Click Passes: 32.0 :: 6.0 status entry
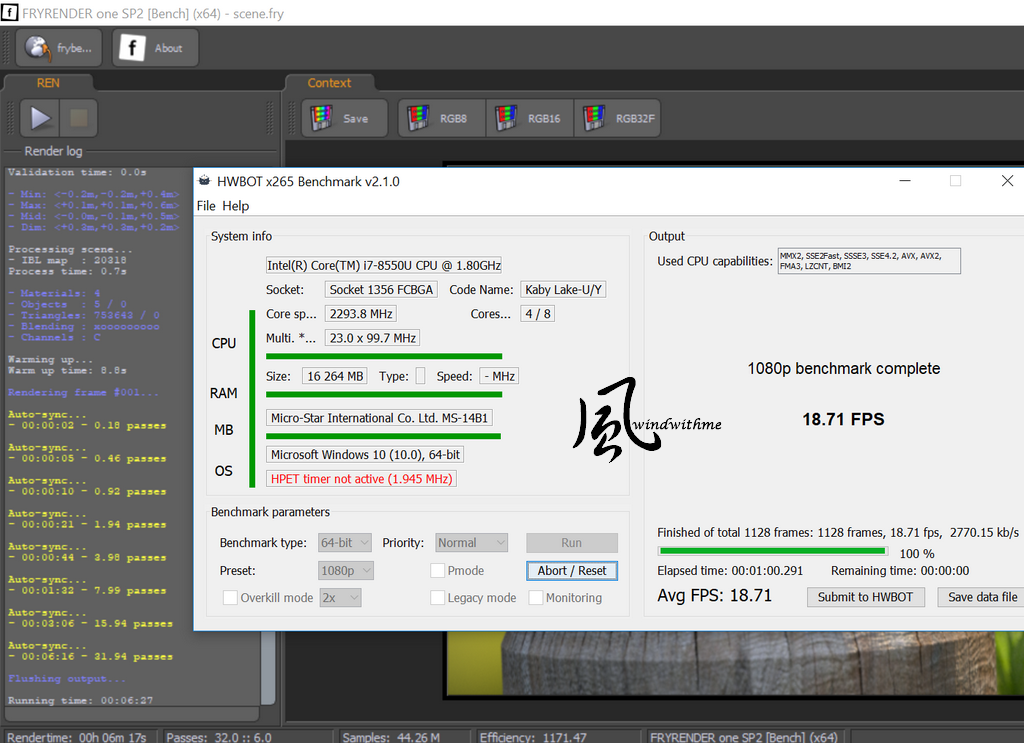The image size is (1024, 743). (219, 736)
